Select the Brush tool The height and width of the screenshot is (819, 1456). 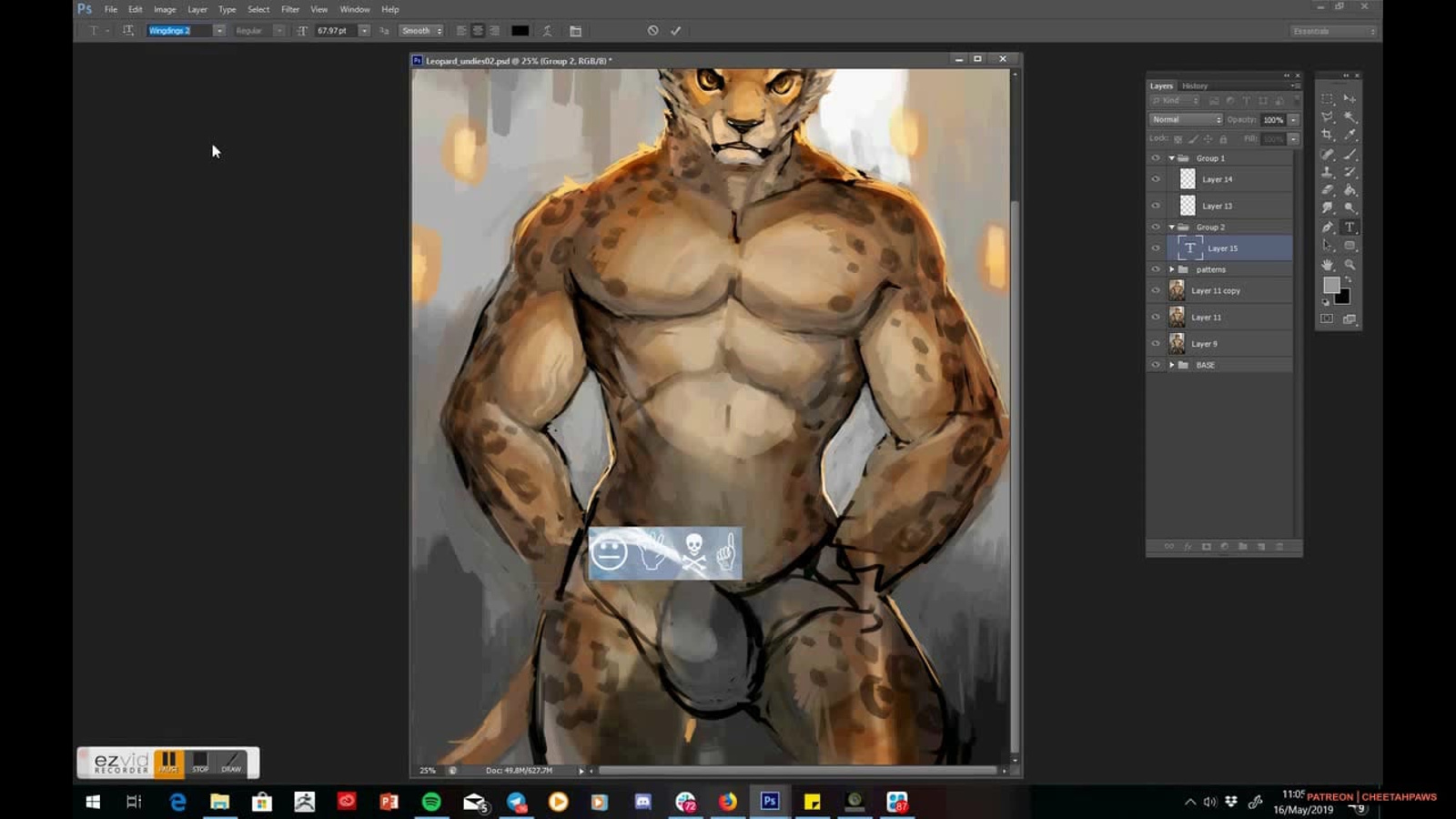click(x=1350, y=154)
